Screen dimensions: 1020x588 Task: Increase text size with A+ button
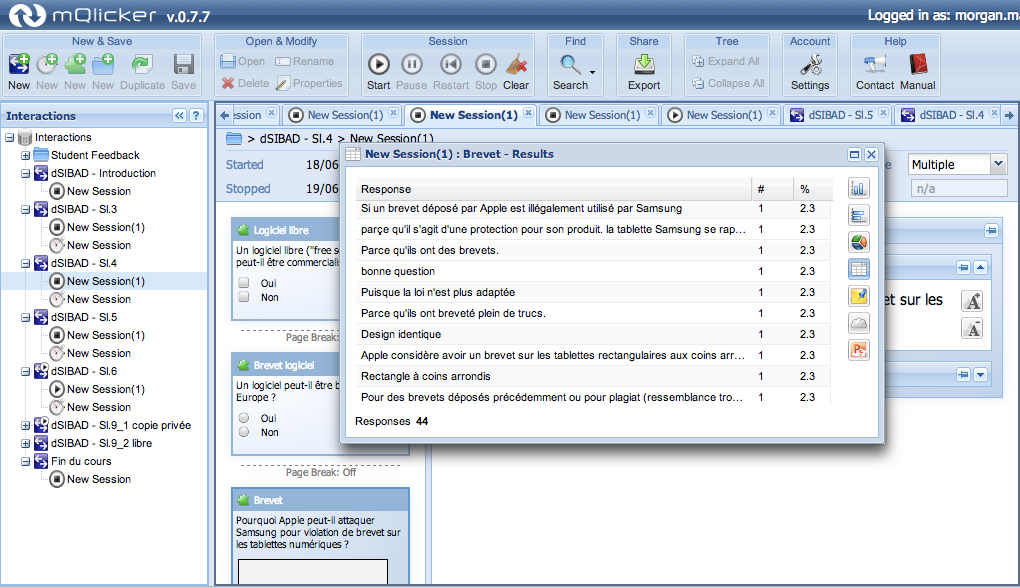click(971, 301)
